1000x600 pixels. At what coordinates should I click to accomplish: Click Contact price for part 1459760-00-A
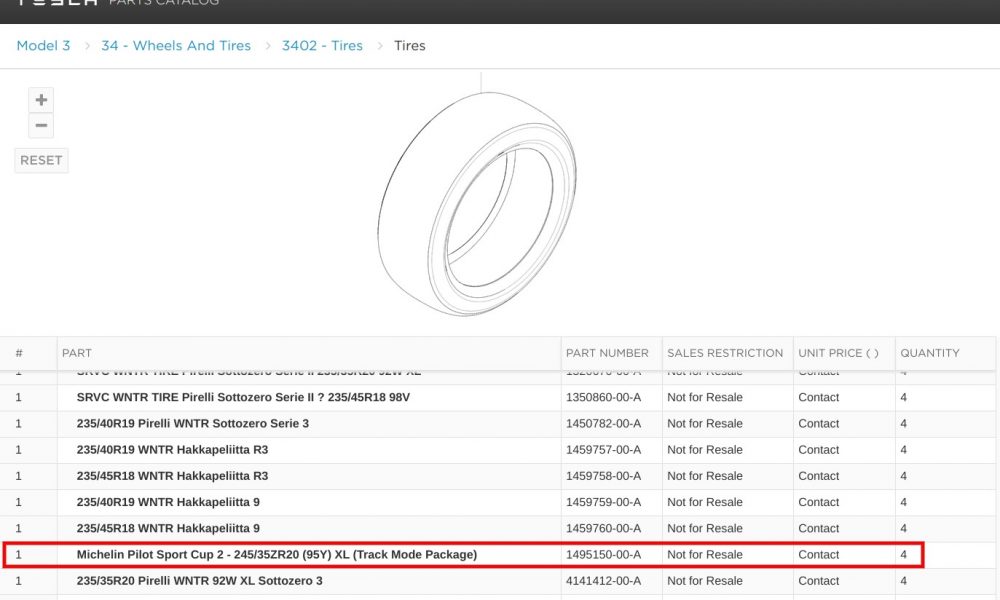click(x=819, y=528)
